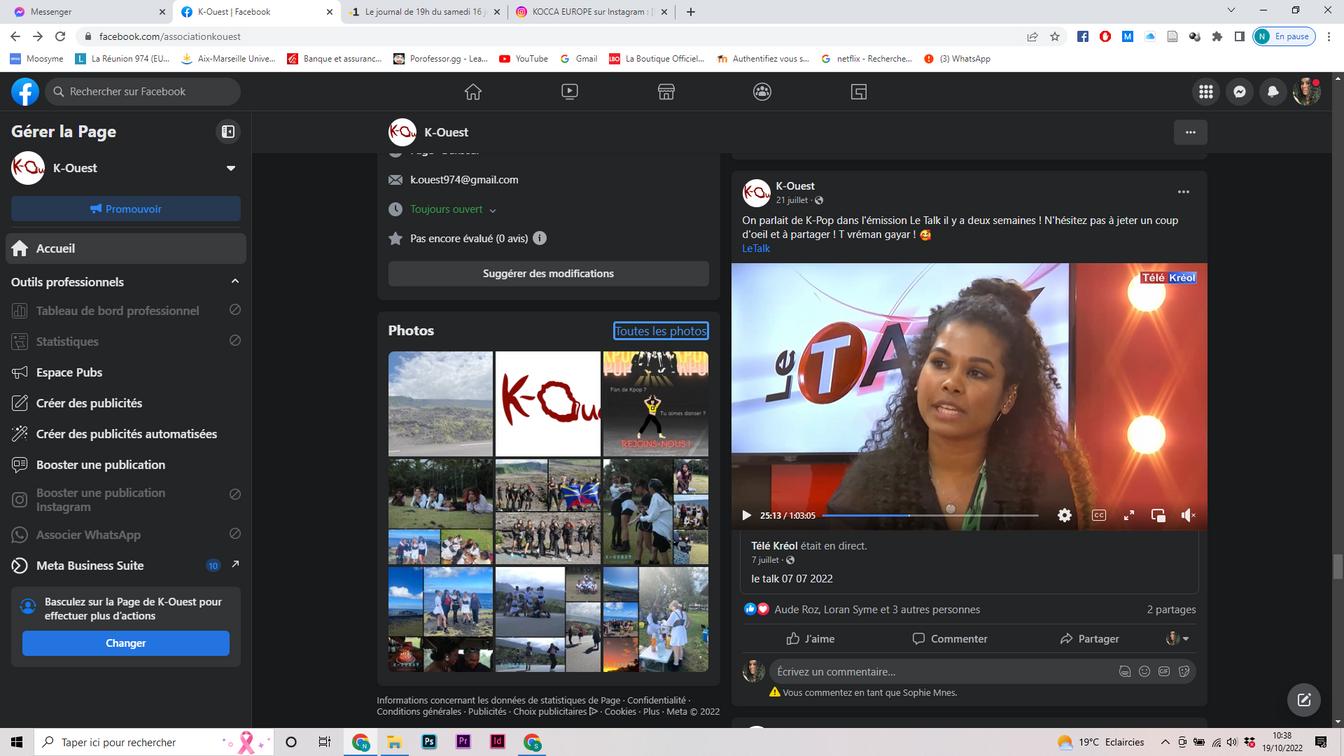Collapse the Gérer la Page sidebar

click(228, 132)
